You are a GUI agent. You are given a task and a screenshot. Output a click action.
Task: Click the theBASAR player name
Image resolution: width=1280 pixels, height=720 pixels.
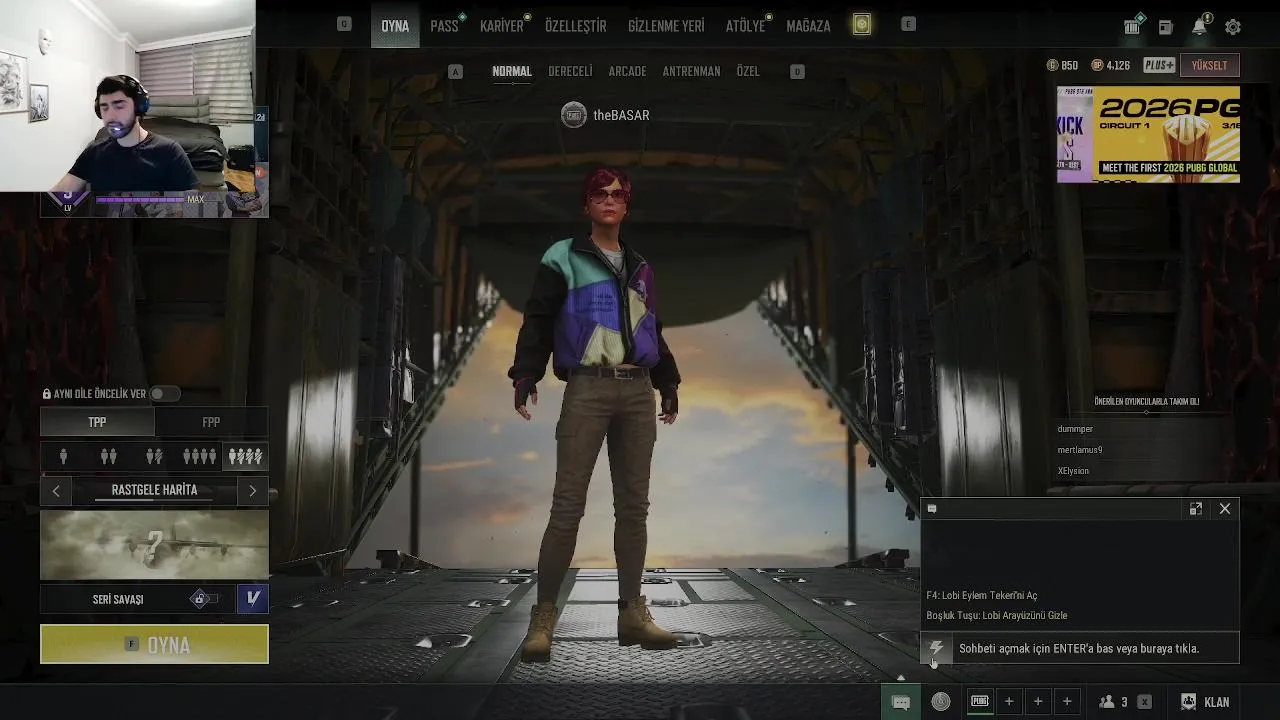point(621,115)
